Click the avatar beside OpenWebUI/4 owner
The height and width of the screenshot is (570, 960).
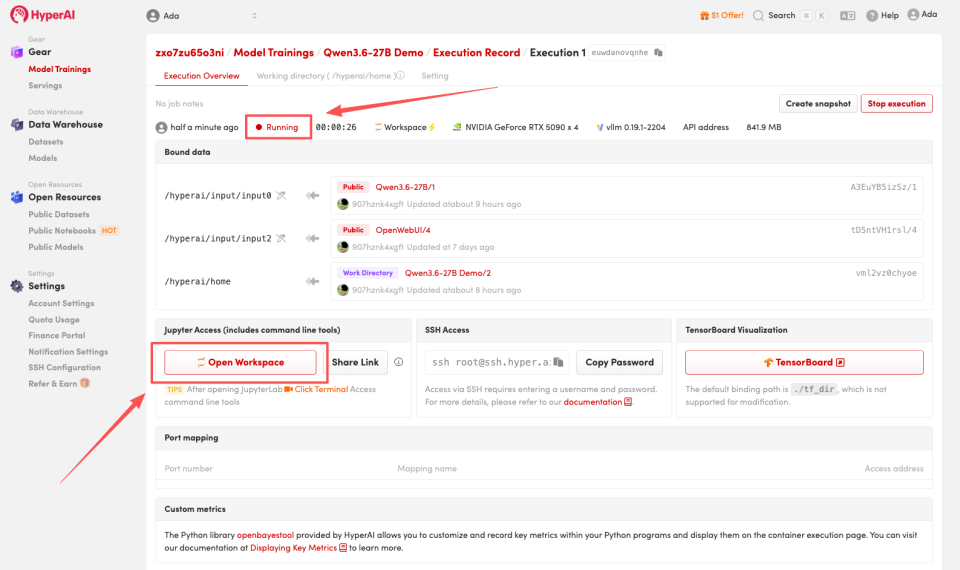pyautogui.click(x=343, y=247)
